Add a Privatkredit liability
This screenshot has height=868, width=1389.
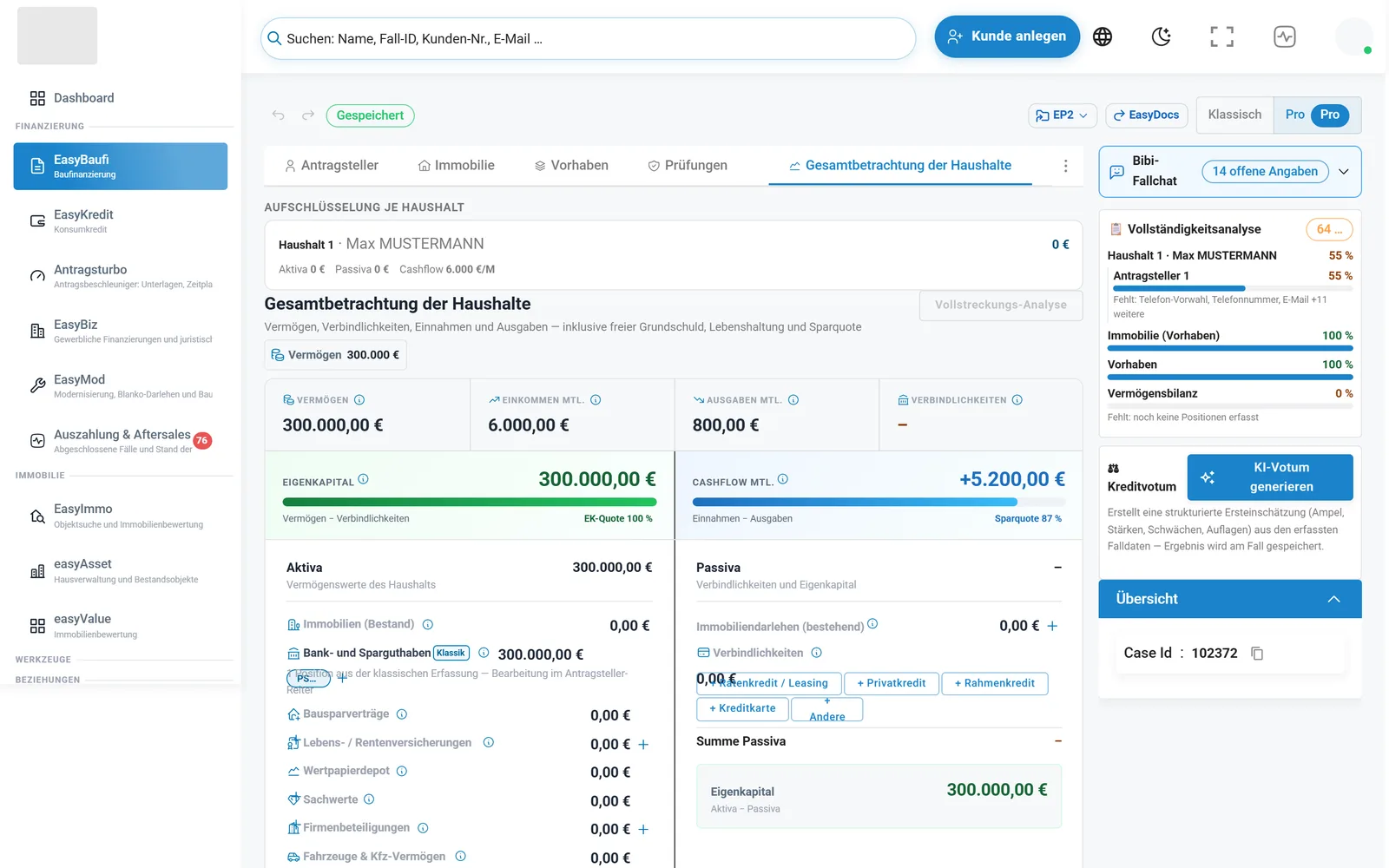(x=892, y=684)
